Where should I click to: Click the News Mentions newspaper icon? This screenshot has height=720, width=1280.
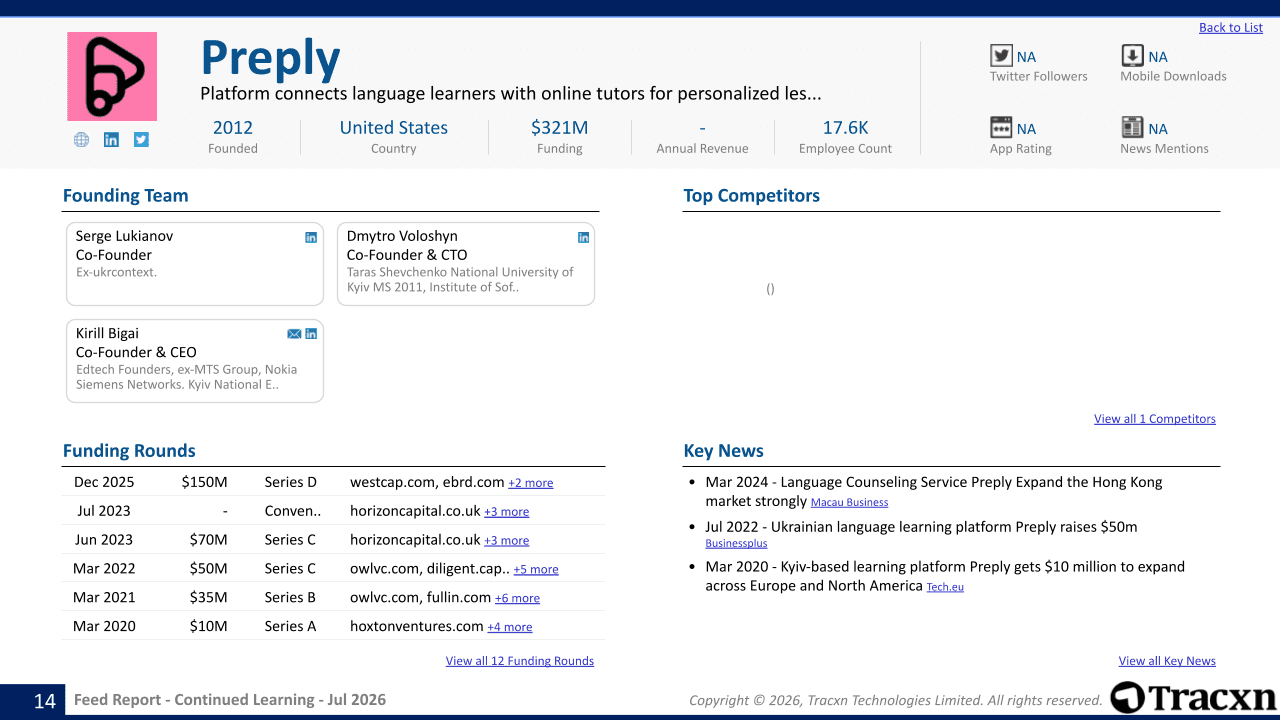[x=1132, y=128]
